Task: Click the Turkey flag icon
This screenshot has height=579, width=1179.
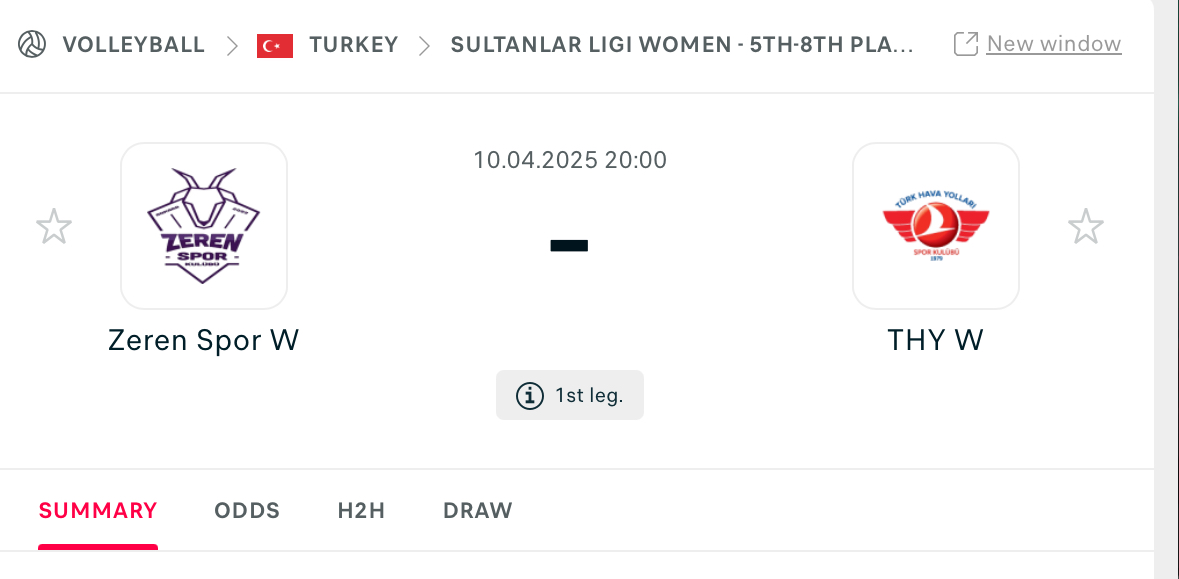Action: [274, 45]
